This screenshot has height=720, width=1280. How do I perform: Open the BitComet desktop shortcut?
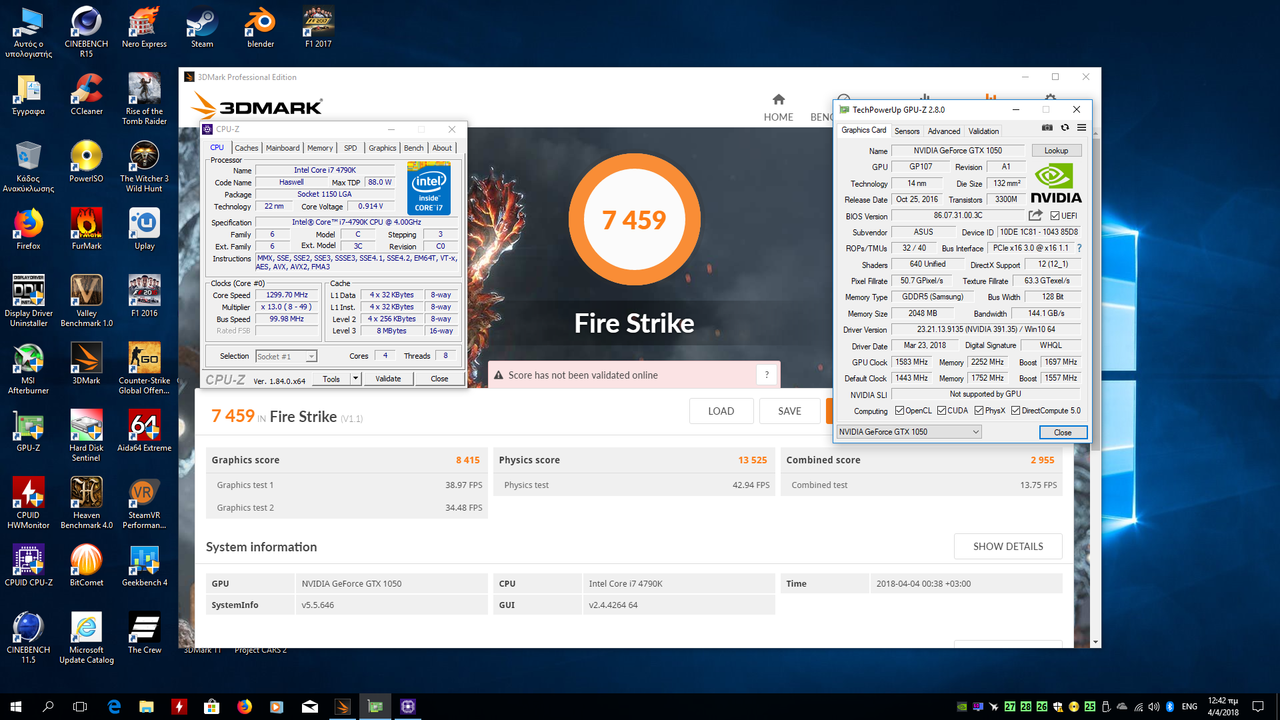(x=86, y=566)
